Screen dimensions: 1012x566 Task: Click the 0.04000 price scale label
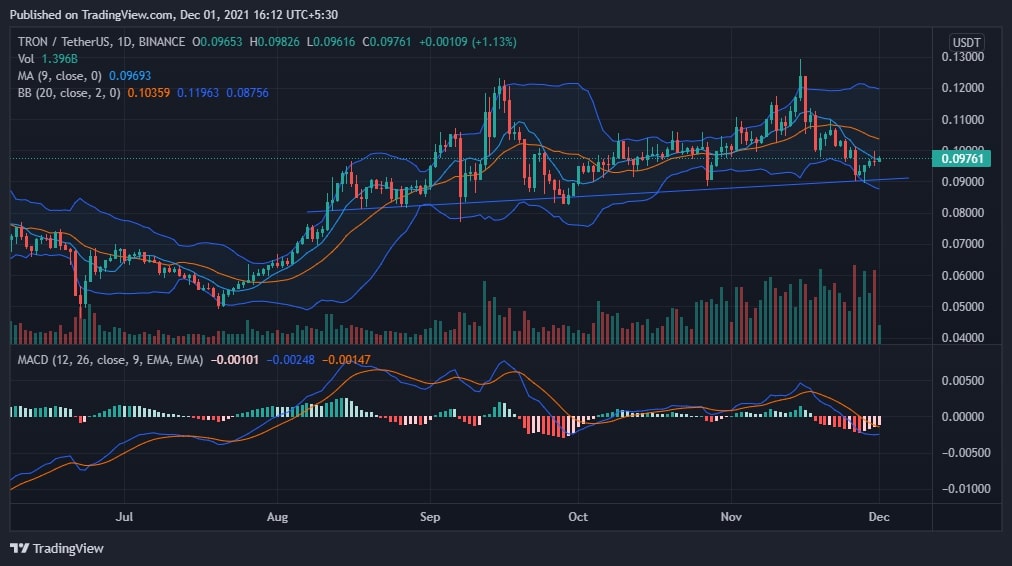[x=966, y=338]
